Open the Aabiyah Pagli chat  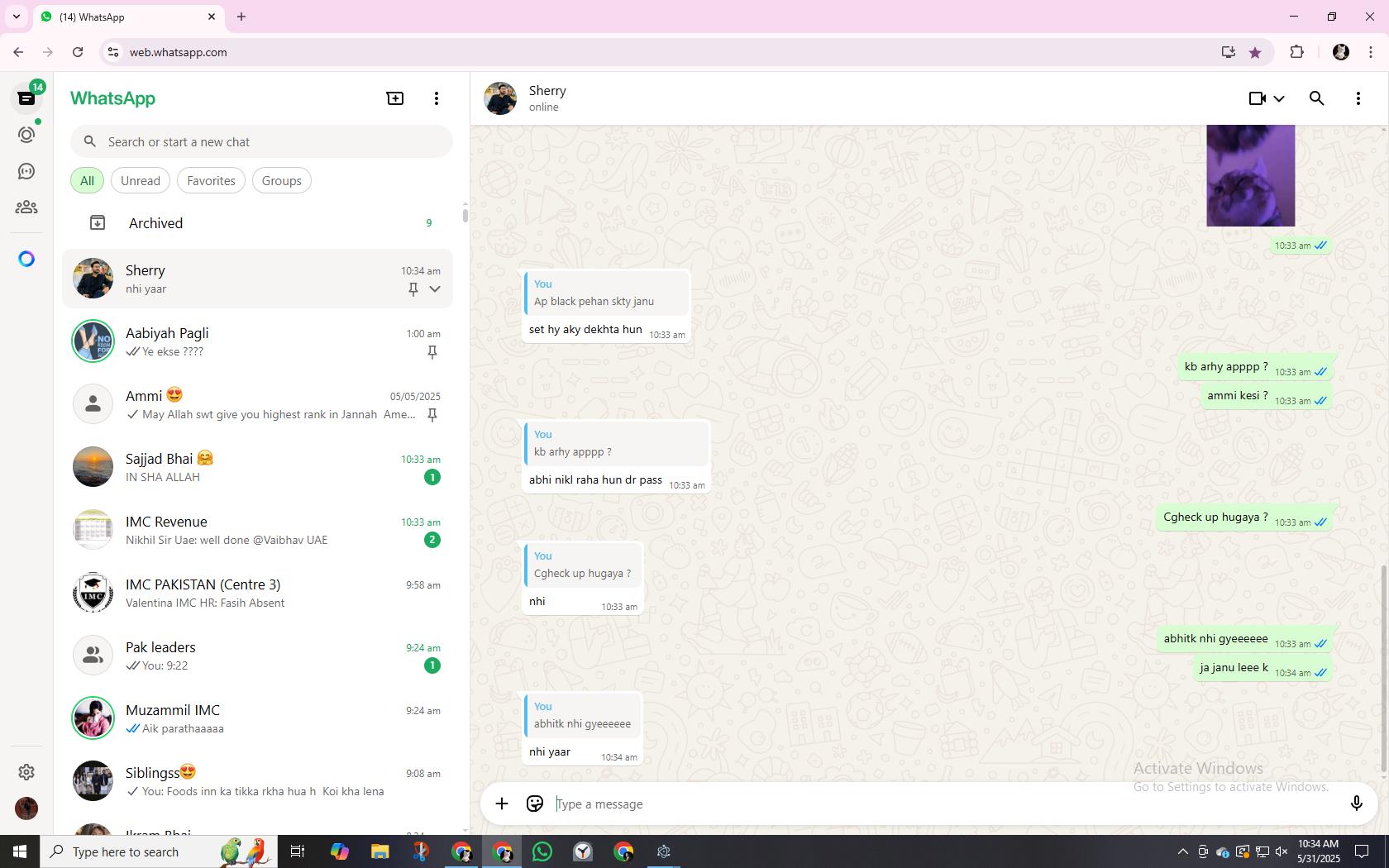[257, 341]
